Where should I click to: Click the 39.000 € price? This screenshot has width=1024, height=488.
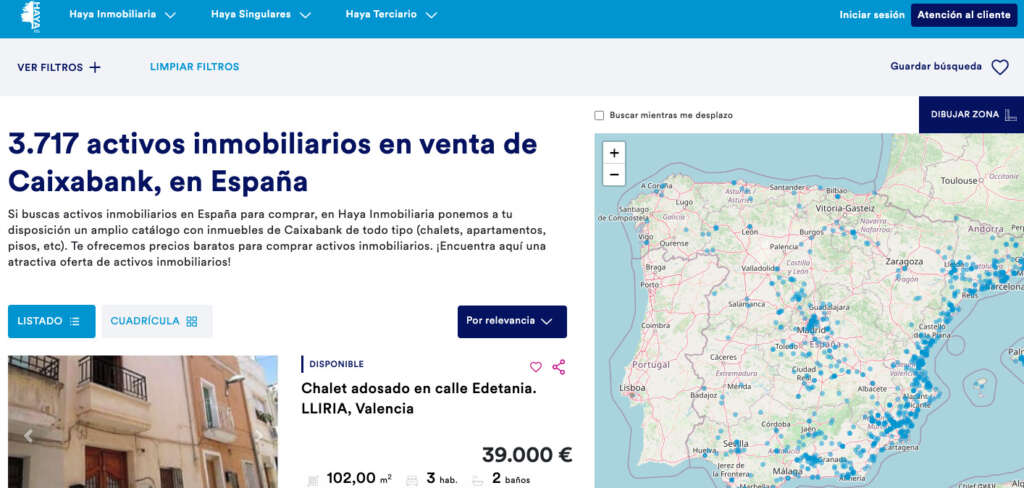click(527, 455)
